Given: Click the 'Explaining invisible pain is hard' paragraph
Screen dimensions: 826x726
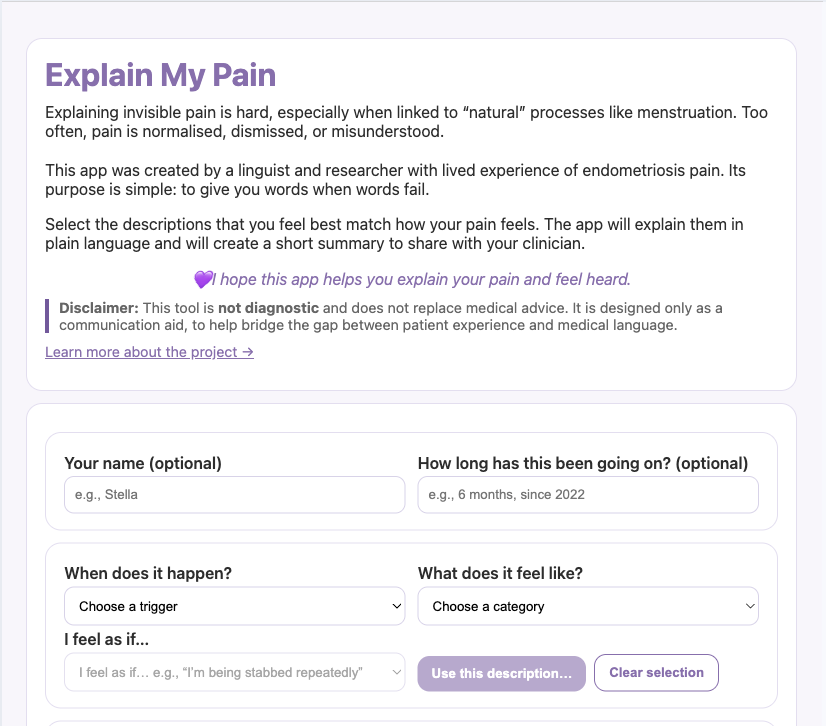Looking at the screenshot, I should point(406,122).
